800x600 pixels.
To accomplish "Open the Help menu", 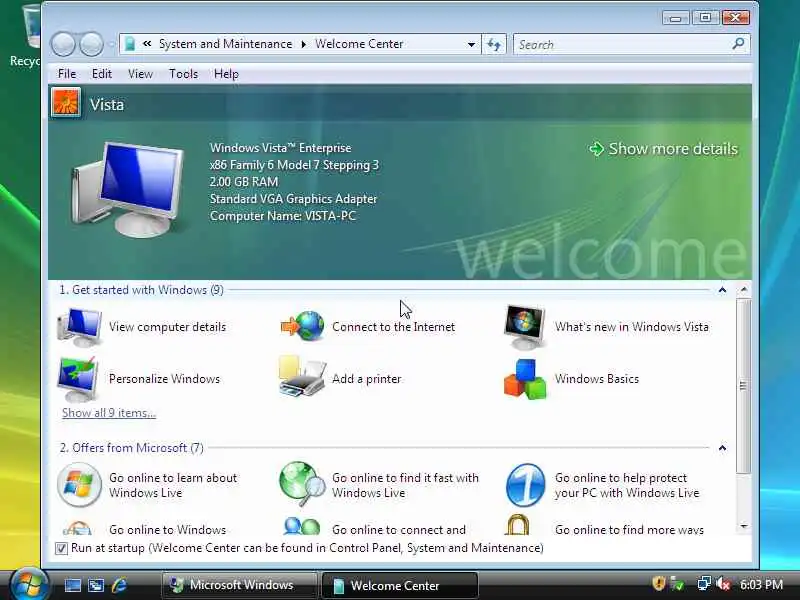I will 226,74.
